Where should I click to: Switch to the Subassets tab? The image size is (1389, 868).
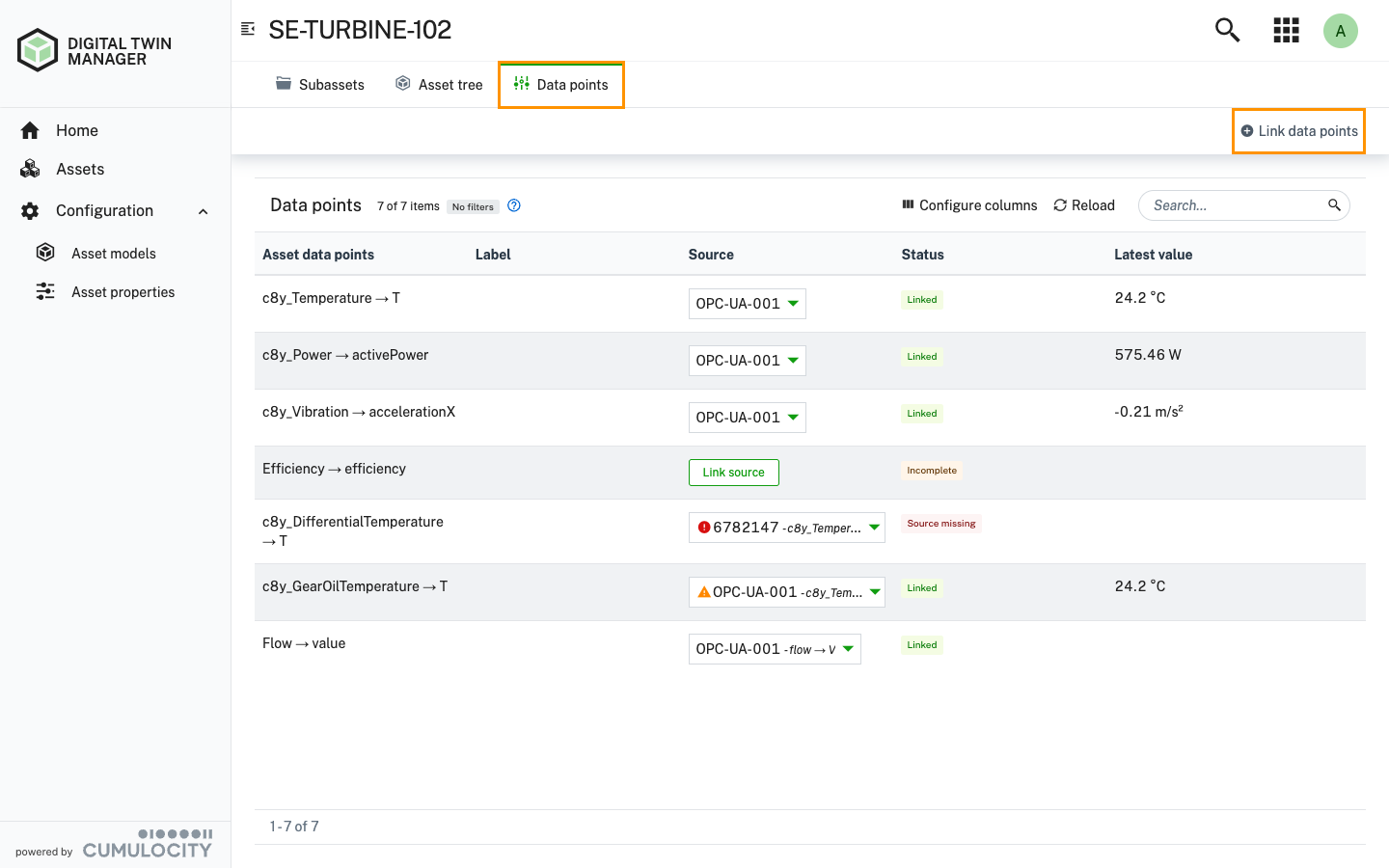click(319, 84)
